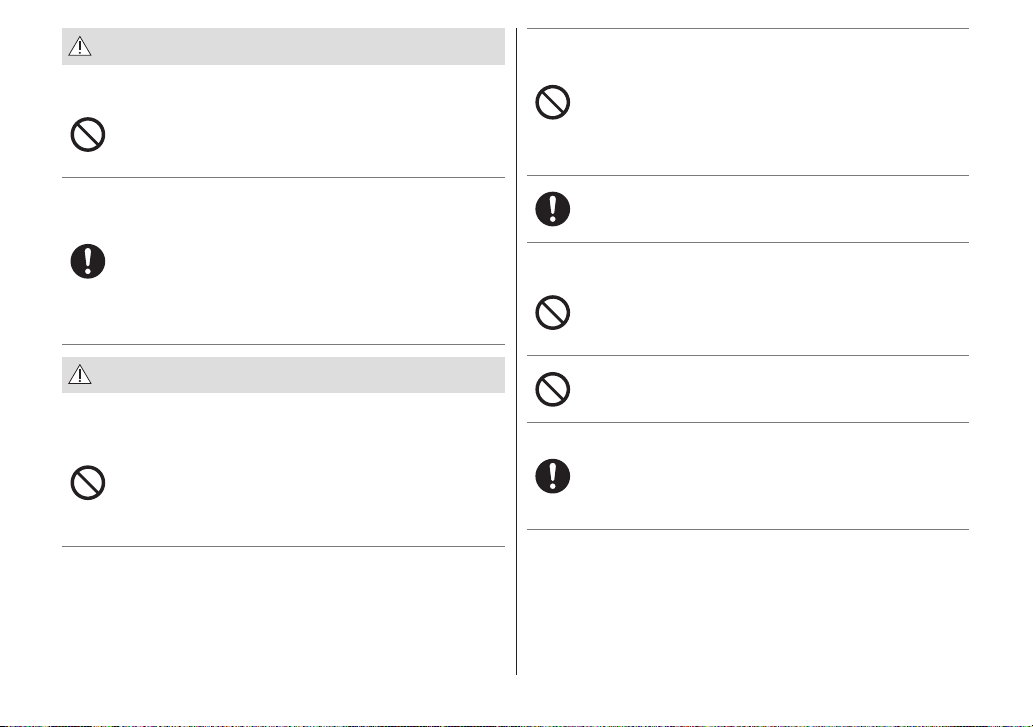The height and width of the screenshot is (727, 1033).
Task: Click the horizontal rule ending the right column
Action: pos(748,529)
